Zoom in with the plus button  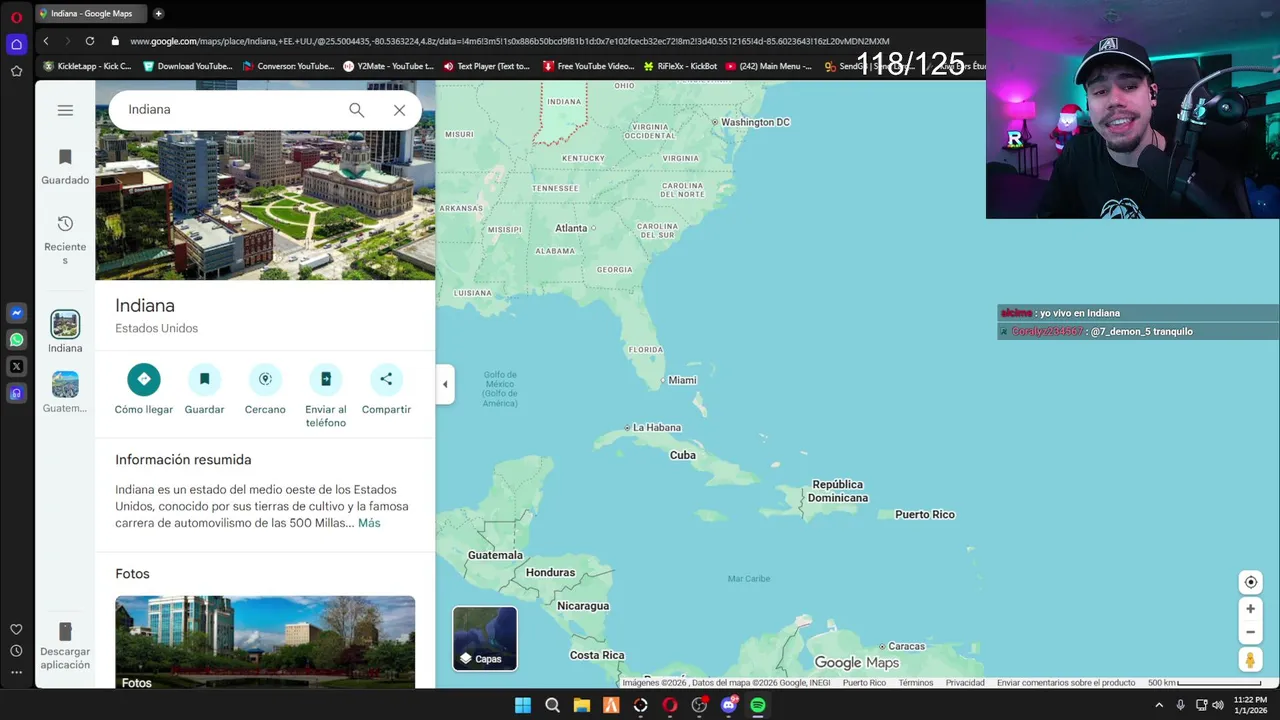click(x=1250, y=608)
